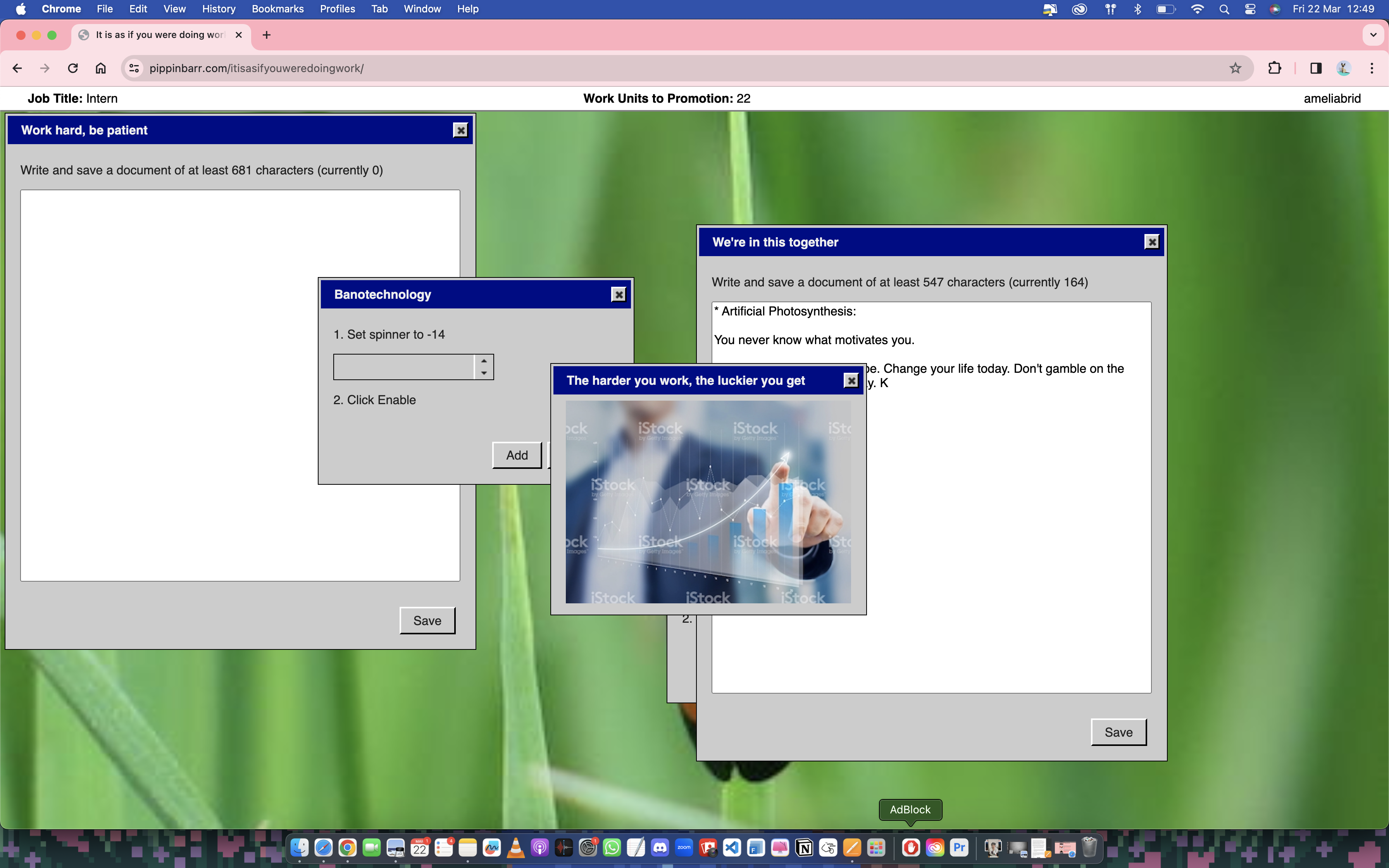Click the Chrome reload page icon

tap(73, 68)
